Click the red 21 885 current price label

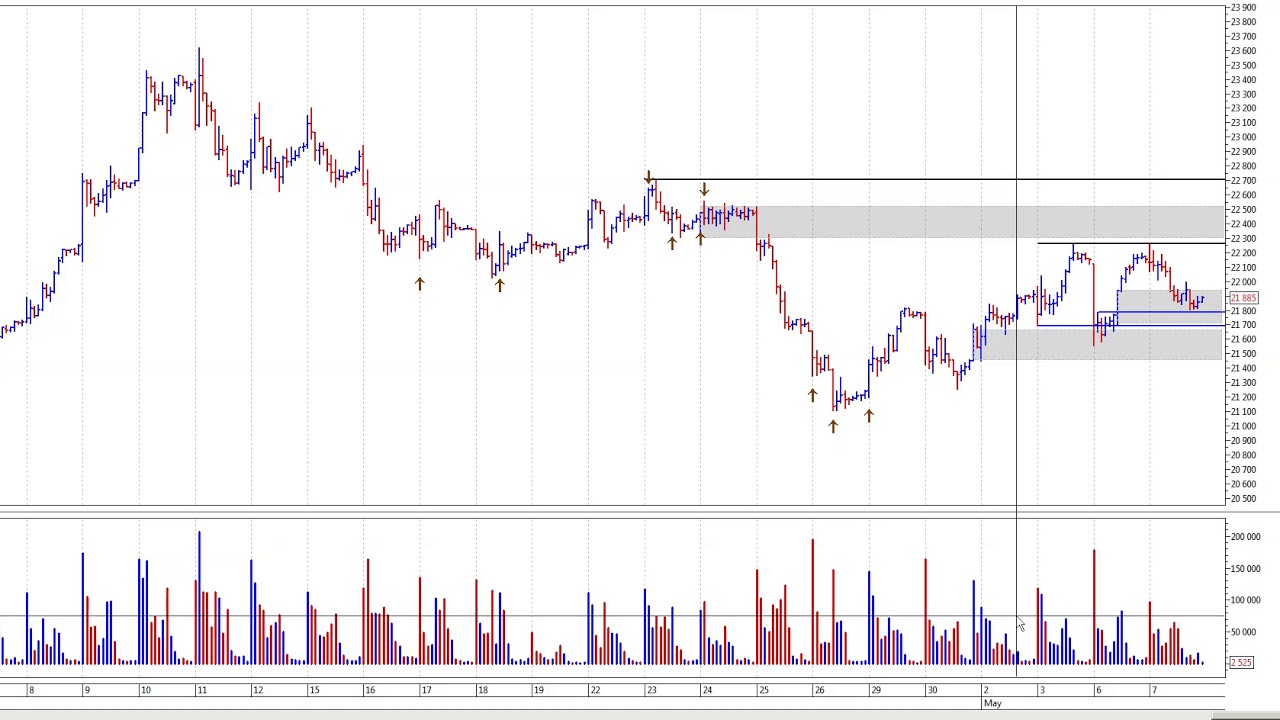click(1242, 298)
